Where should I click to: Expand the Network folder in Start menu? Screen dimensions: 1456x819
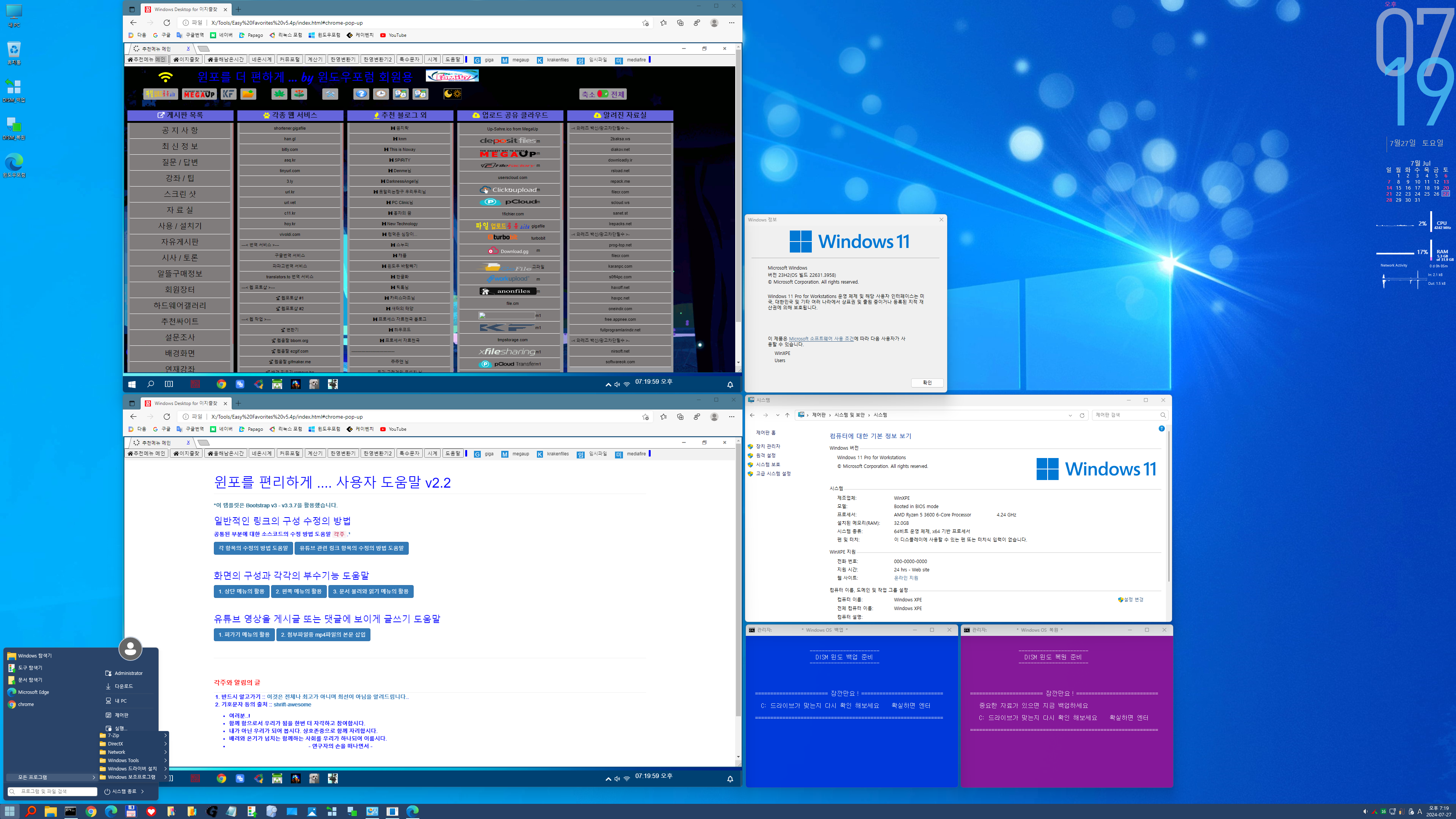[x=133, y=752]
